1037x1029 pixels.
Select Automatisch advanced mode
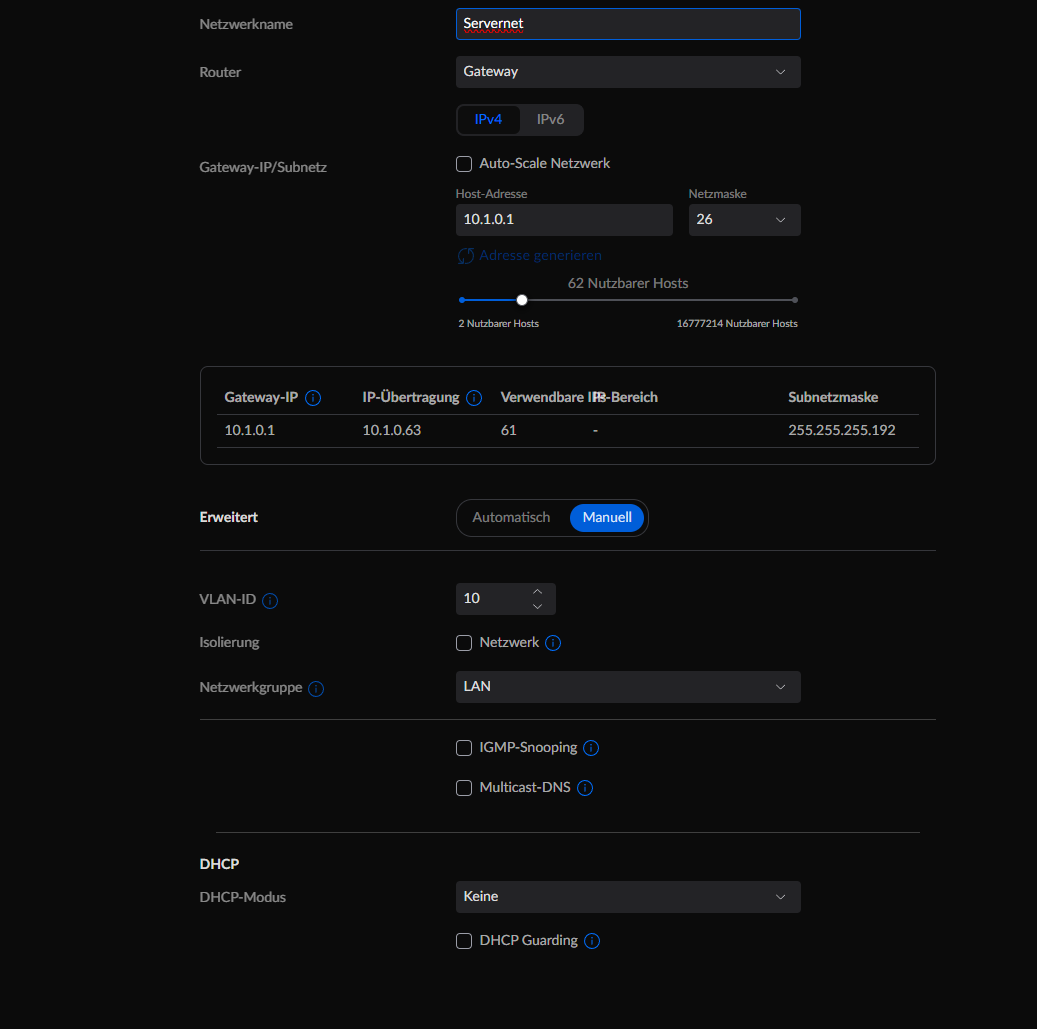pos(511,518)
